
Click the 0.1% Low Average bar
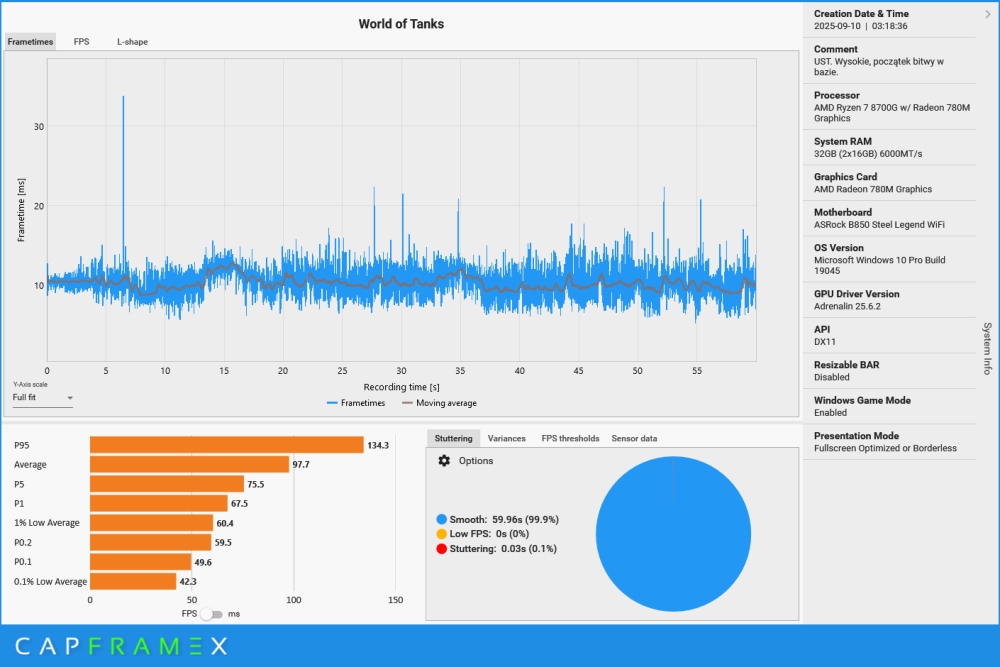coord(133,581)
